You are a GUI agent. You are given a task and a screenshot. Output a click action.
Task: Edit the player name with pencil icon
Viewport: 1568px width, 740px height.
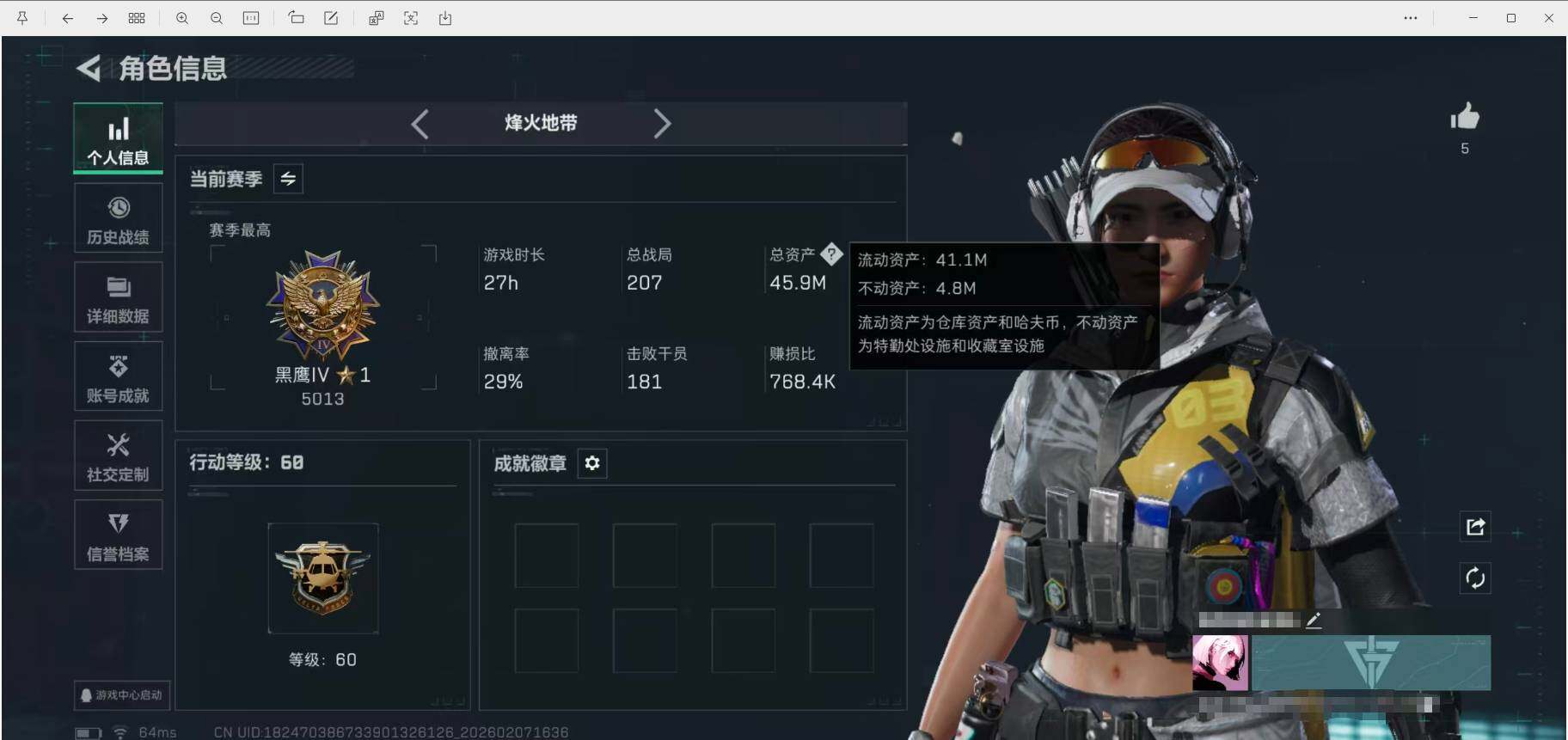[1314, 620]
